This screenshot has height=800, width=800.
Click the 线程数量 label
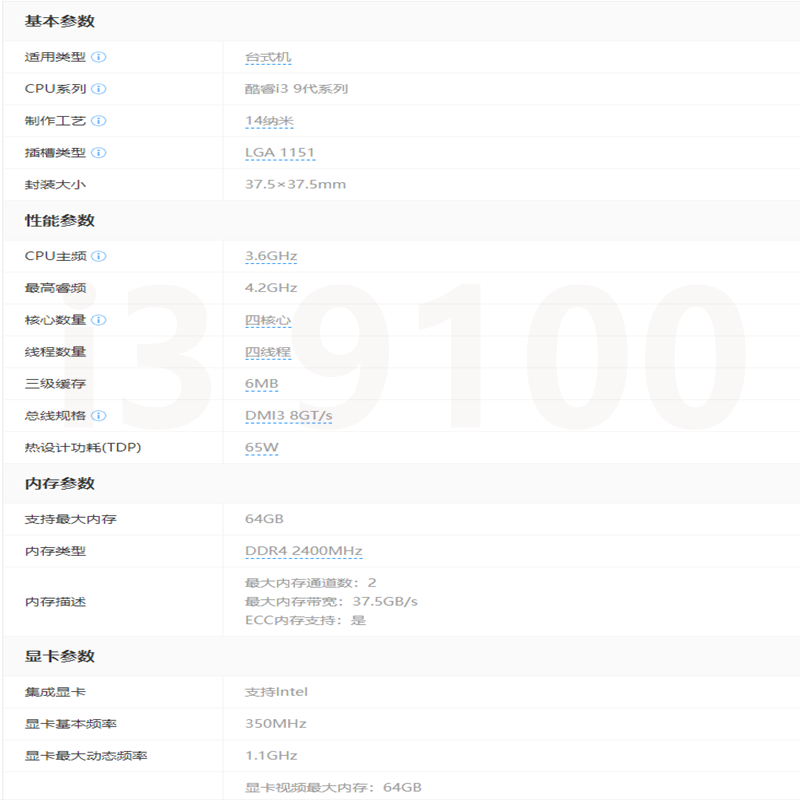[55, 352]
